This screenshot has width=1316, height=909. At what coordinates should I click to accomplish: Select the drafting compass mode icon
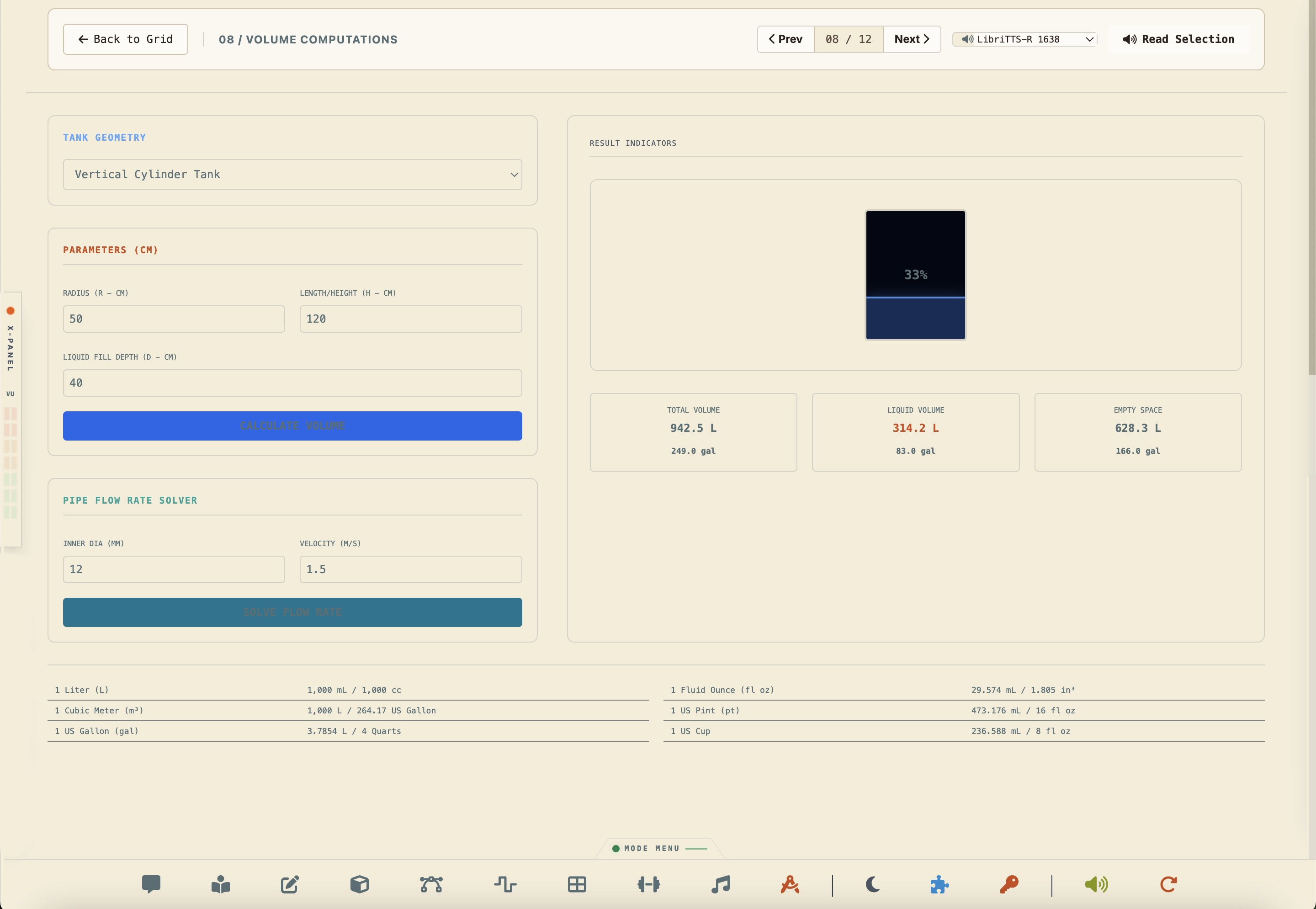tap(790, 884)
